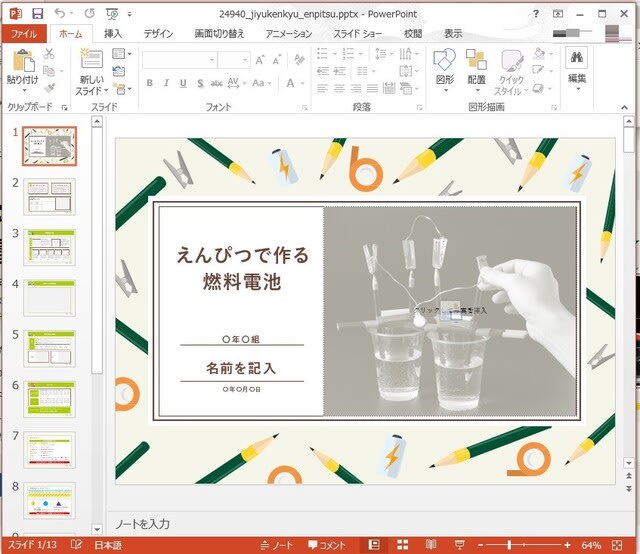This screenshot has width=640, height=554.
Task: Switch to the デザイン (Design) tab
Action: coord(158,33)
